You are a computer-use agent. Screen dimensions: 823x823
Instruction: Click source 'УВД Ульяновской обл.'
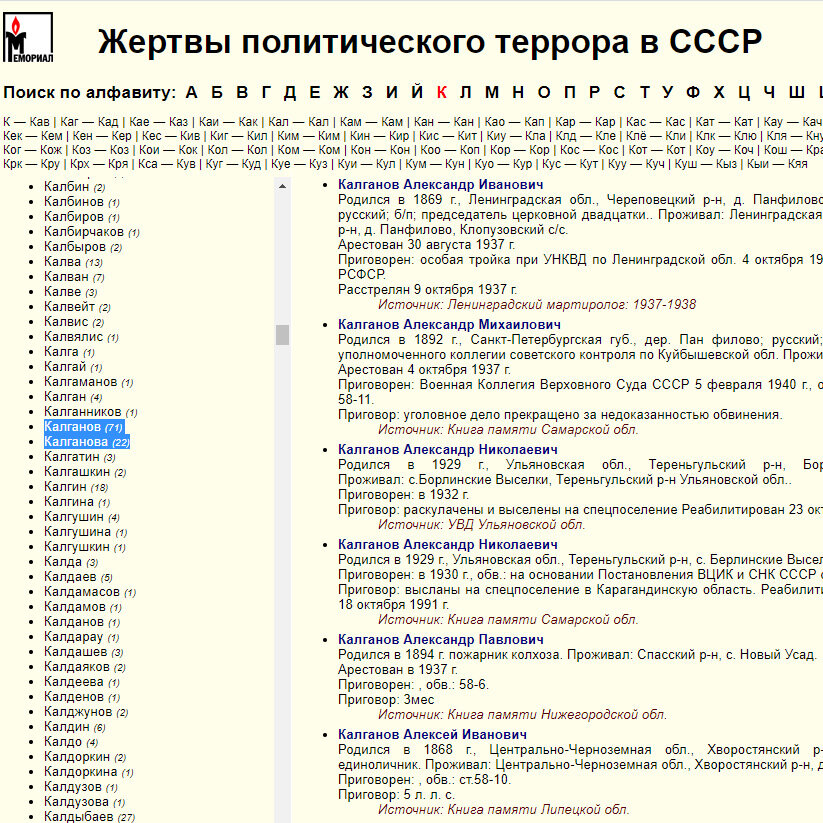[x=516, y=525]
